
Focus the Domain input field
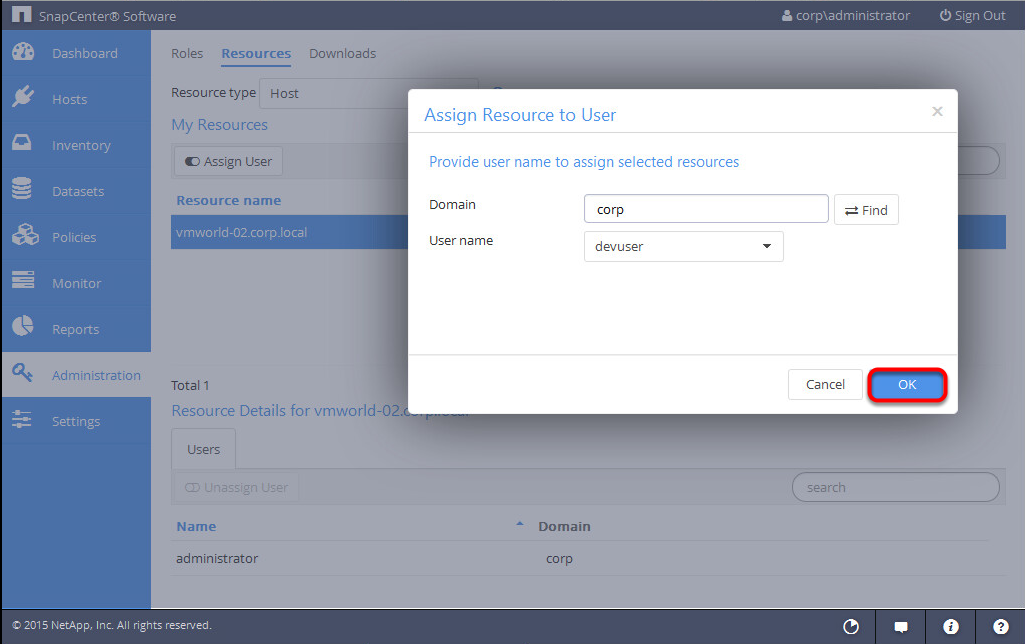[x=706, y=209]
